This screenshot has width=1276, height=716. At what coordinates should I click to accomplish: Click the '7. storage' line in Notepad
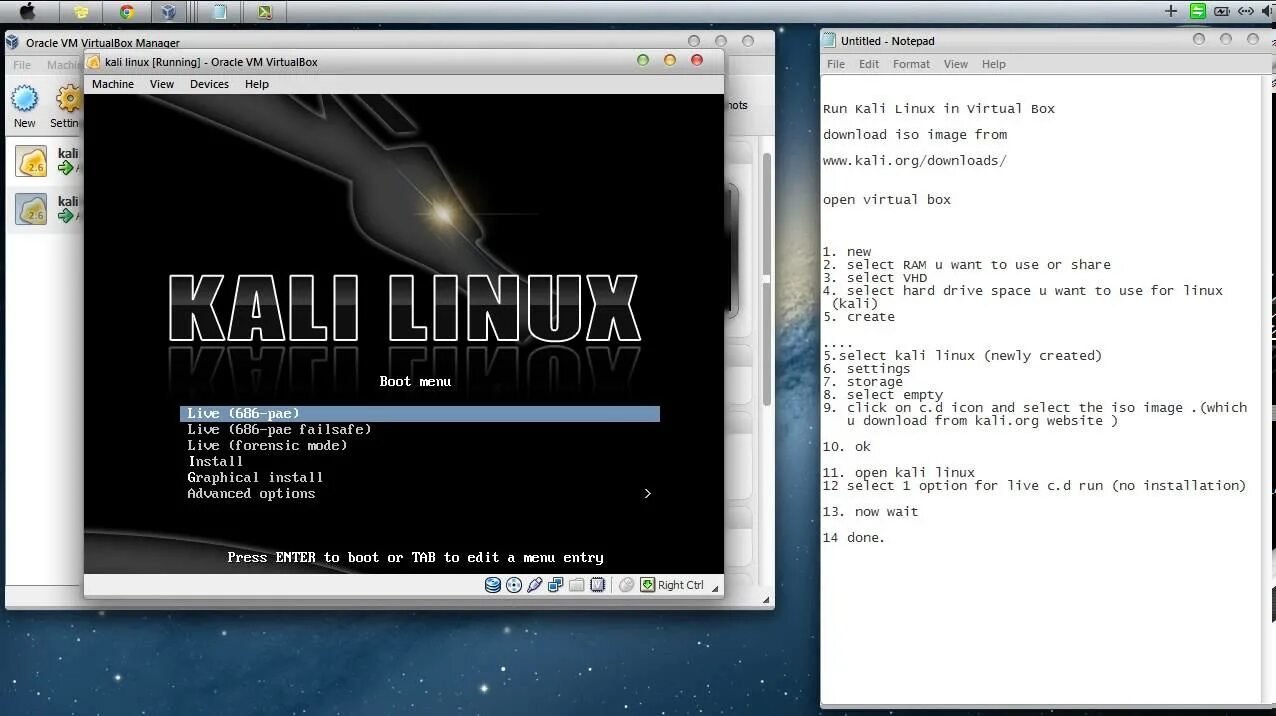pos(863,382)
